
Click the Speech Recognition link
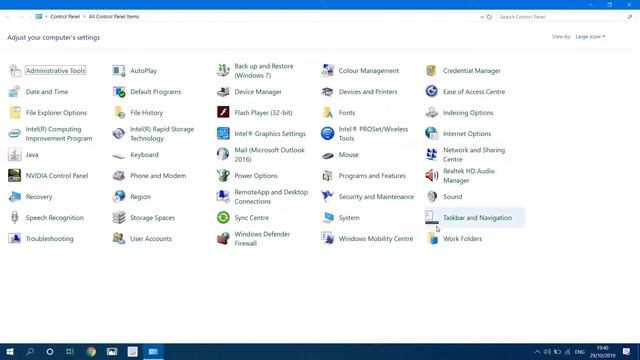click(55, 218)
